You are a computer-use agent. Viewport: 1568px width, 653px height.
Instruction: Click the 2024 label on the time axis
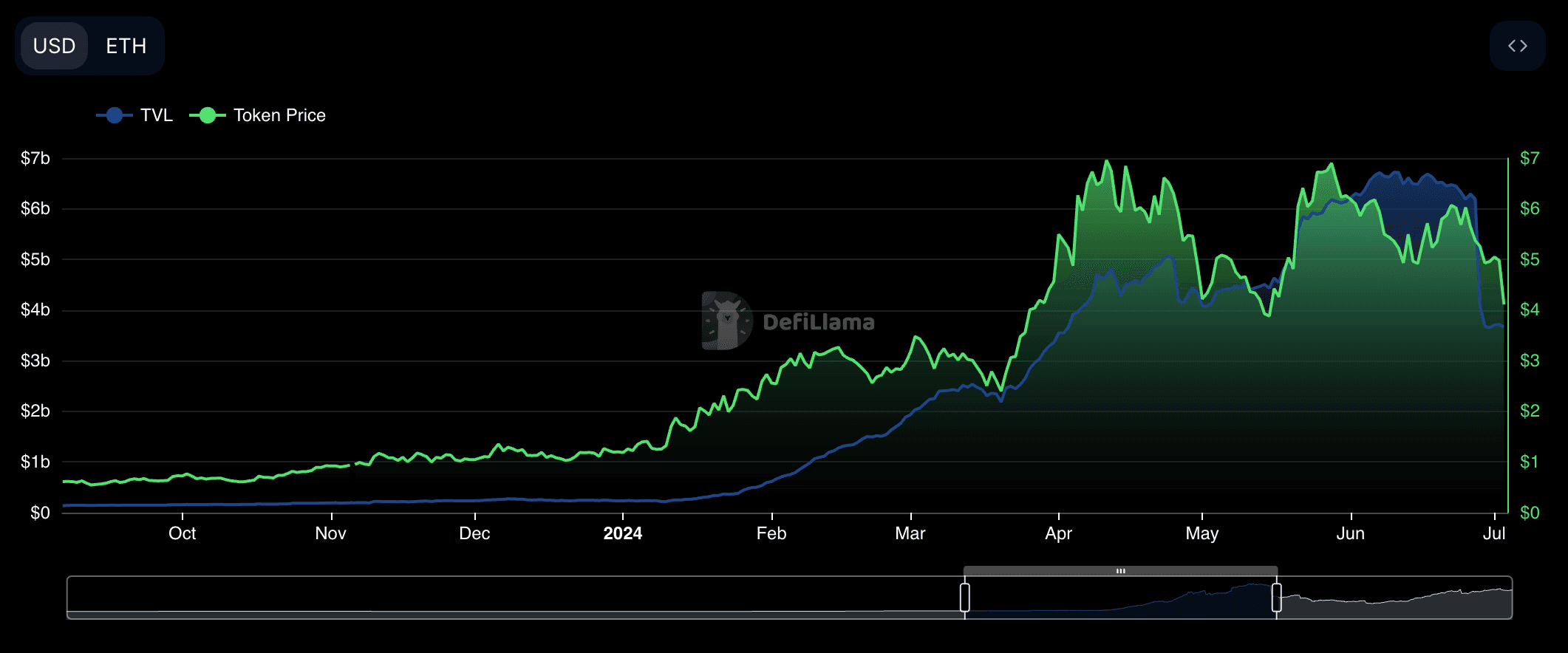tap(622, 533)
